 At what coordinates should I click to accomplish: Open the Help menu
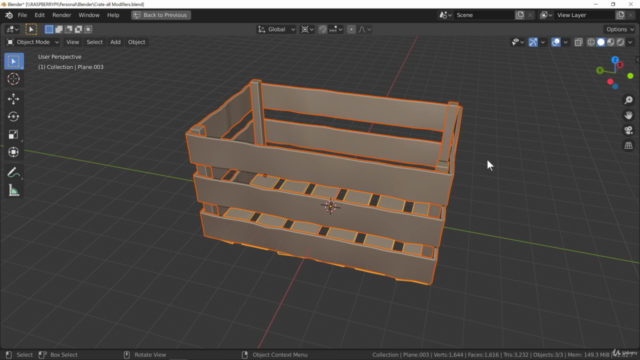(113, 15)
